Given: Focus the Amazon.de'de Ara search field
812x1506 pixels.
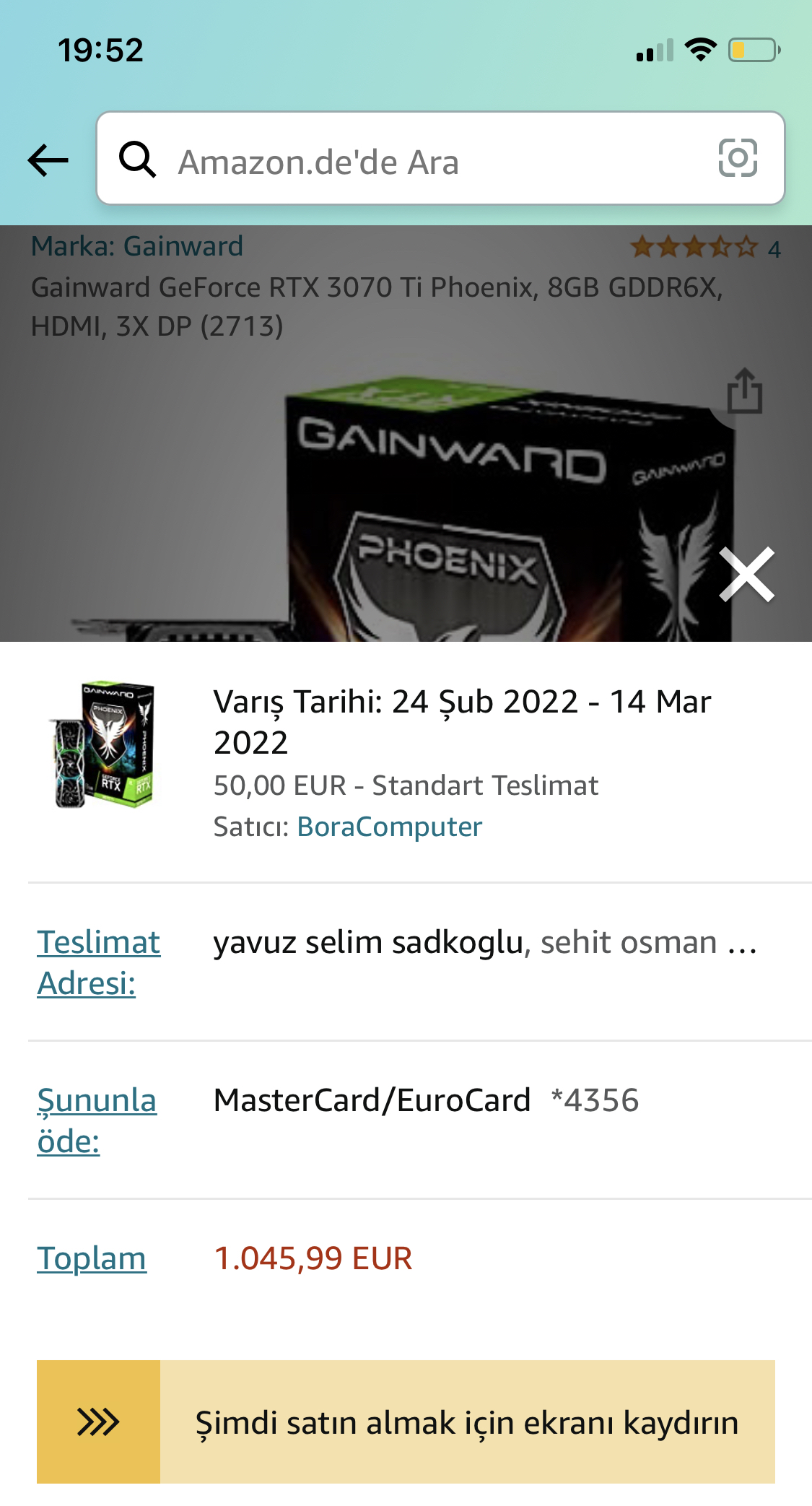Looking at the screenshot, I should 440,158.
